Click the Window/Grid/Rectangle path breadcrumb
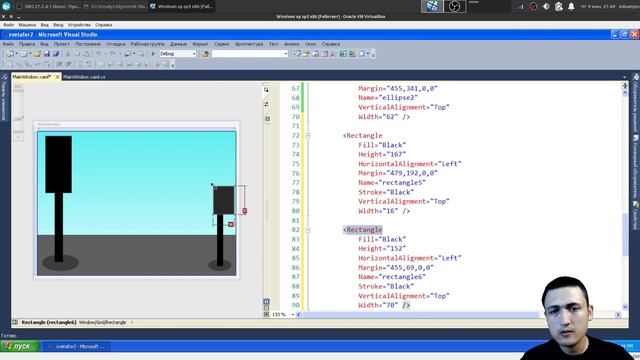The image size is (640, 360). [102, 322]
